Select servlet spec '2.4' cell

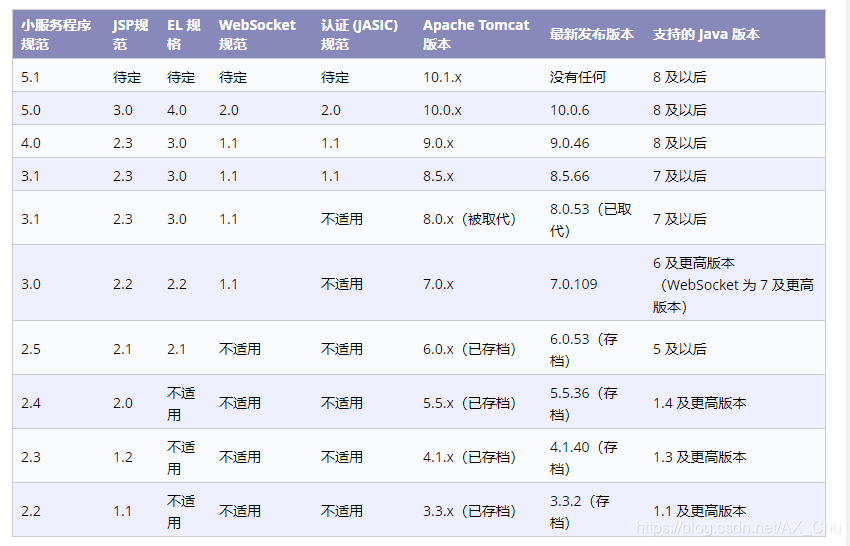click(x=30, y=403)
